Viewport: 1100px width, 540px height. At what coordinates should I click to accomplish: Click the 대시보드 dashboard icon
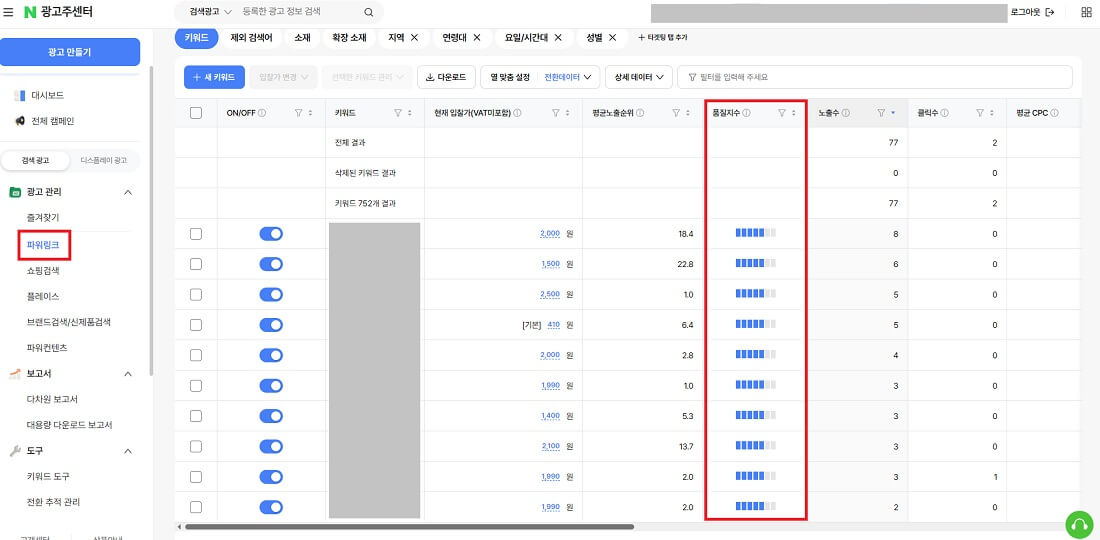click(20, 95)
